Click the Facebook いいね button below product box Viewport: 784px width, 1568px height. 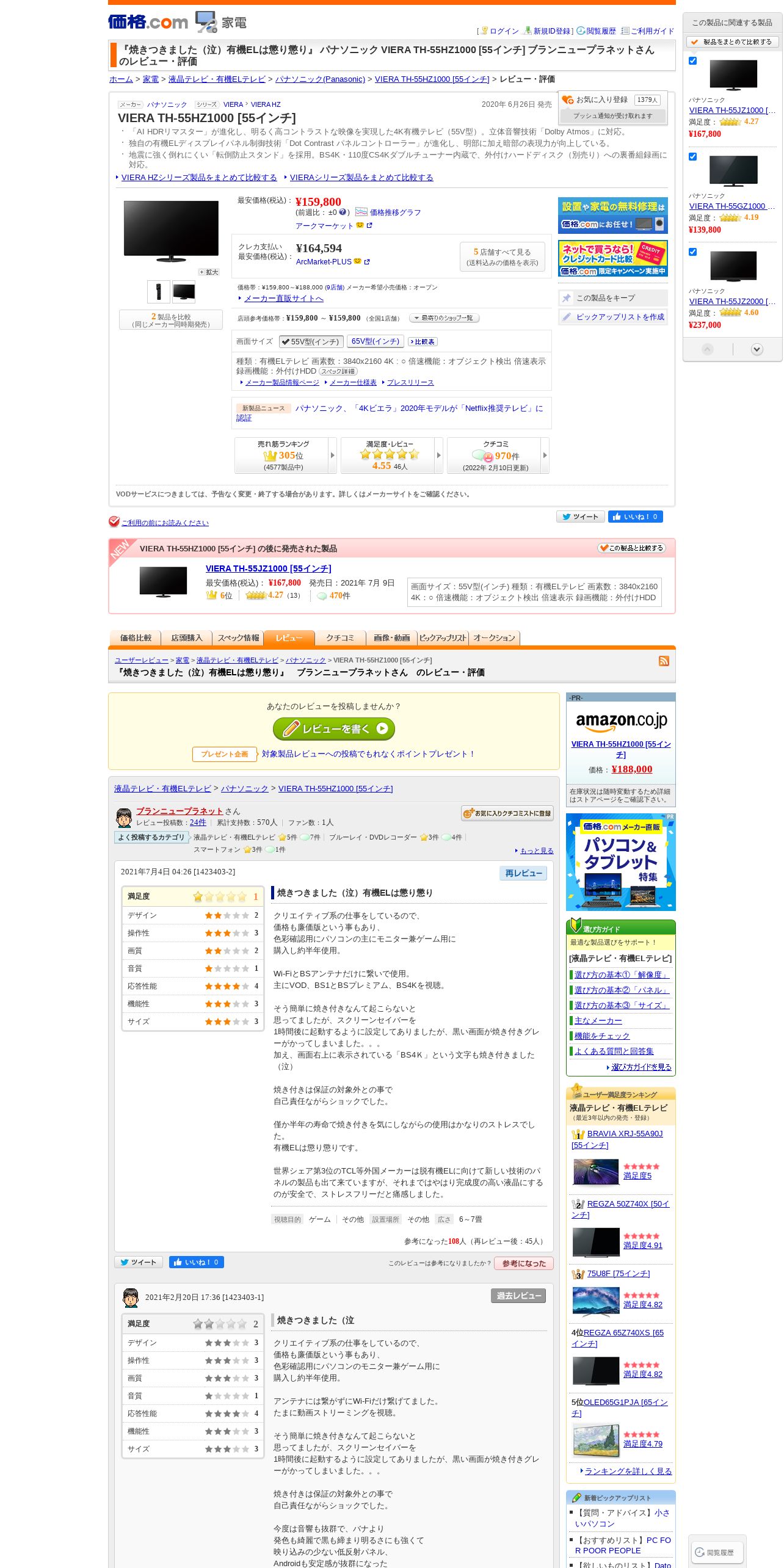pyautogui.click(x=635, y=517)
